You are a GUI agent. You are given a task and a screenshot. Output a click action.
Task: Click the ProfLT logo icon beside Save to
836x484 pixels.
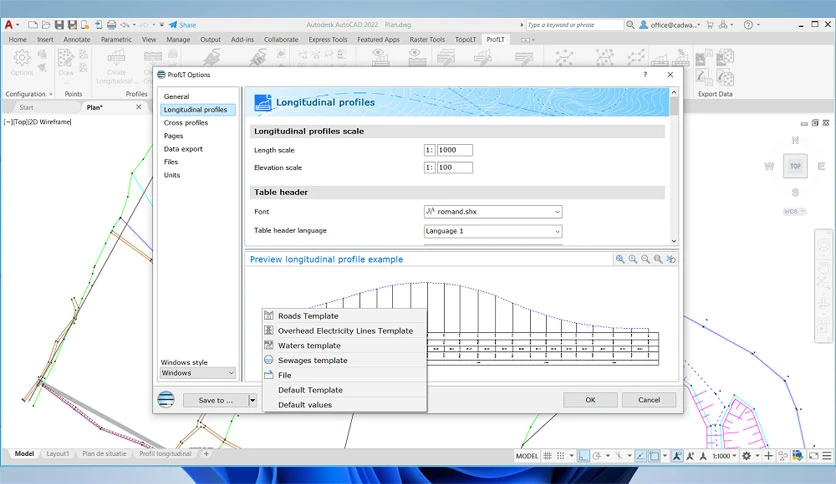point(166,399)
